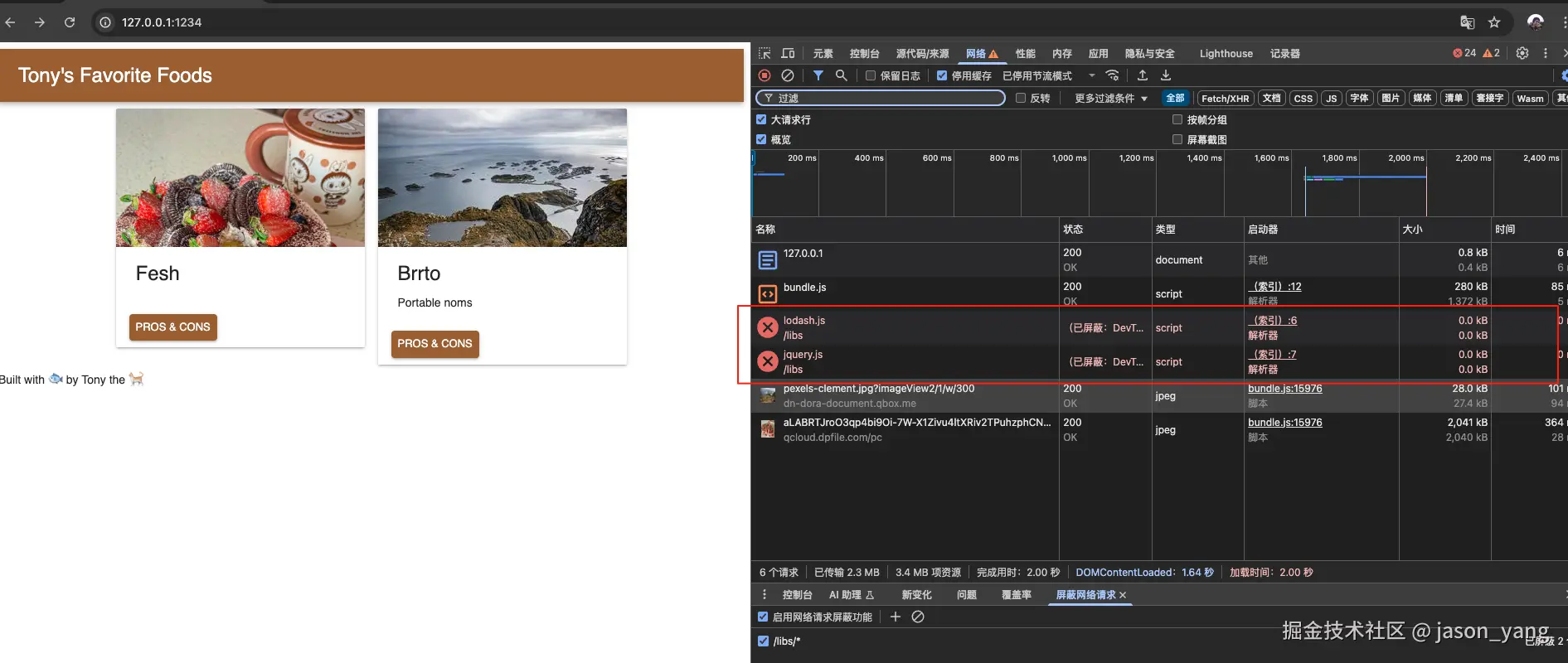This screenshot has width=1568, height=663.
Task: Toggle 启用网络请求屏蔽功能 checkbox
Action: (x=763, y=617)
